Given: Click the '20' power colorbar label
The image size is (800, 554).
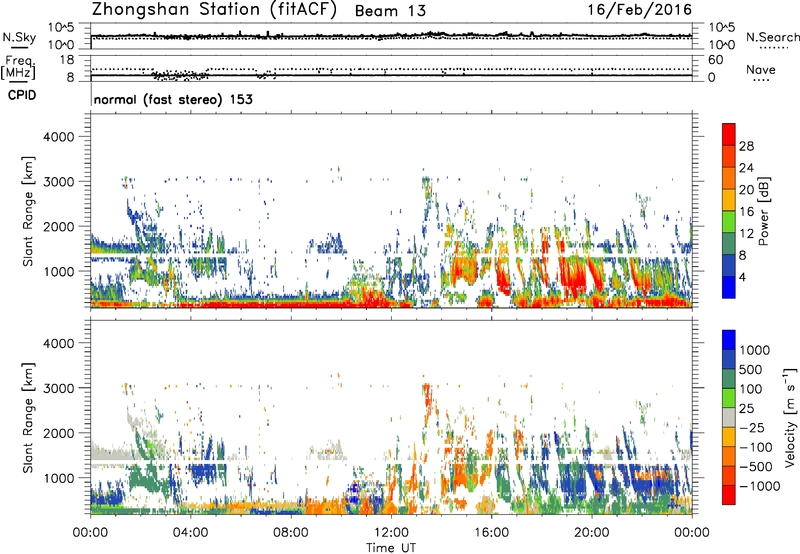Looking at the screenshot, I should 746,190.
